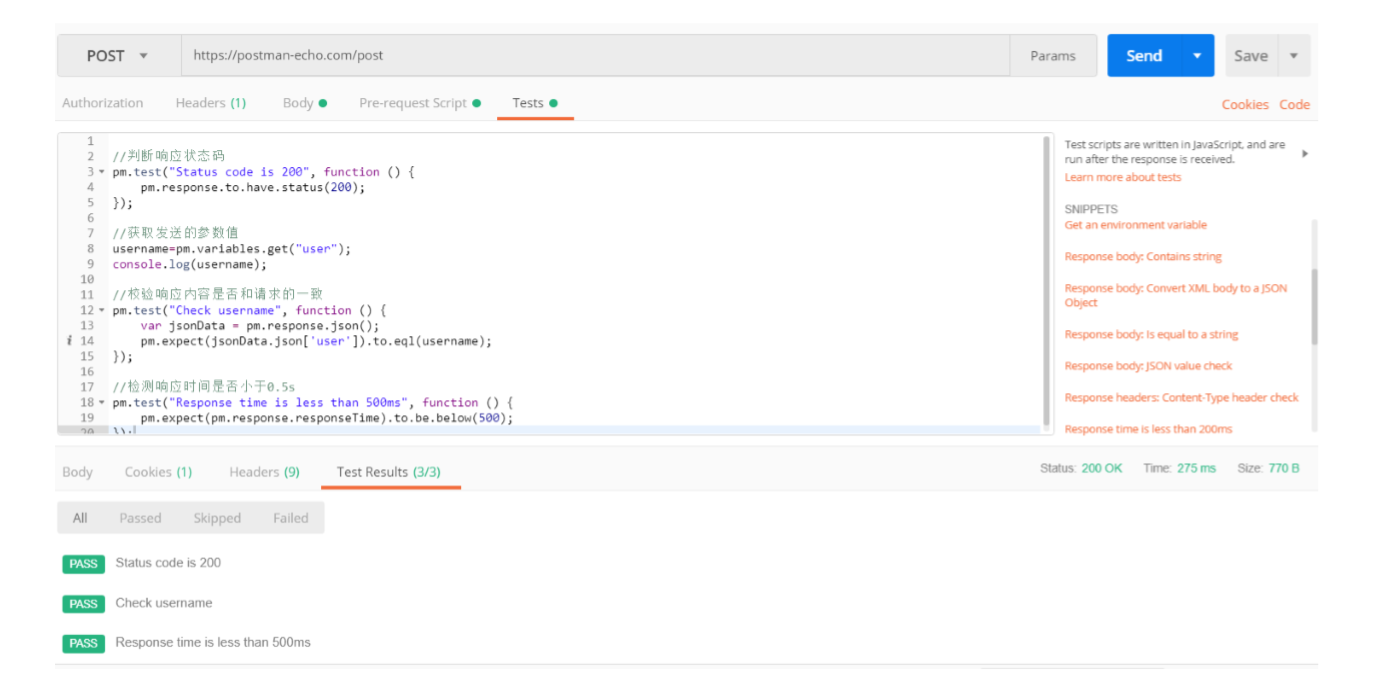The height and width of the screenshot is (694, 1380).
Task: Collapse the code fold arrow on line 3
Action: [102, 172]
